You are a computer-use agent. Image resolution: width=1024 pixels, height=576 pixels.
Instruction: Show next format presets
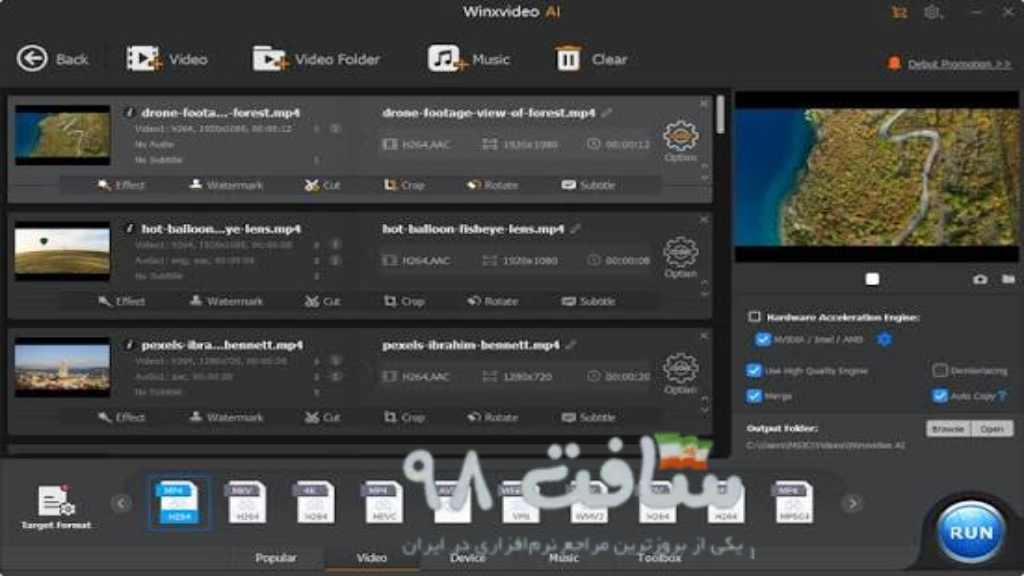coord(852,503)
